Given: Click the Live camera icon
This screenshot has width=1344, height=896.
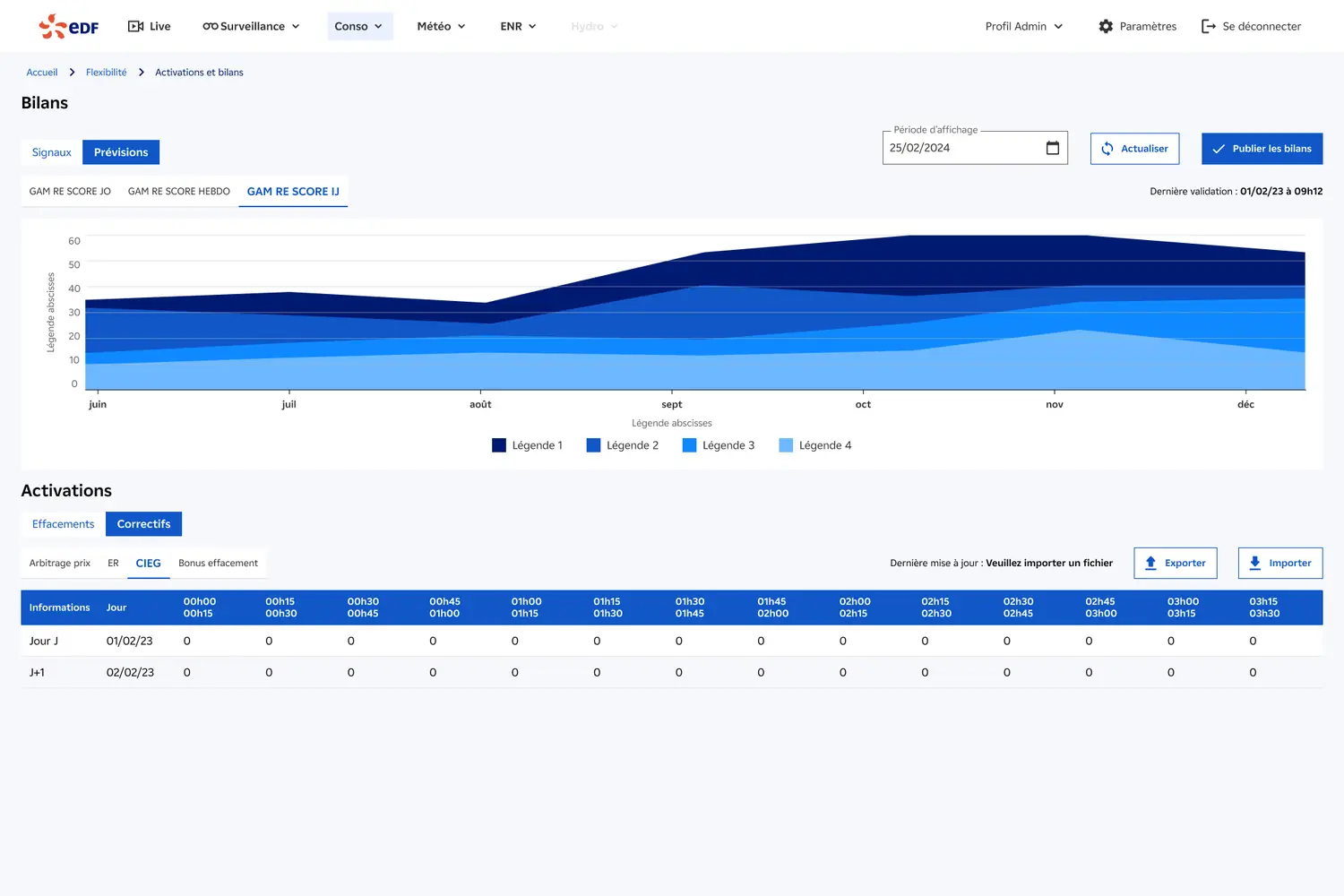Looking at the screenshot, I should [136, 26].
